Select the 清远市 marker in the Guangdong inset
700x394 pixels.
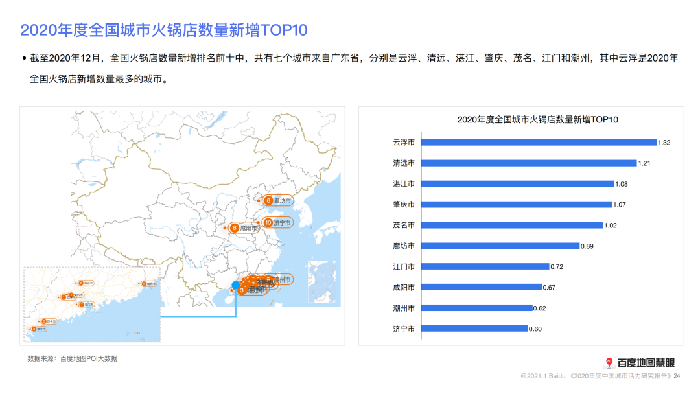point(86,283)
